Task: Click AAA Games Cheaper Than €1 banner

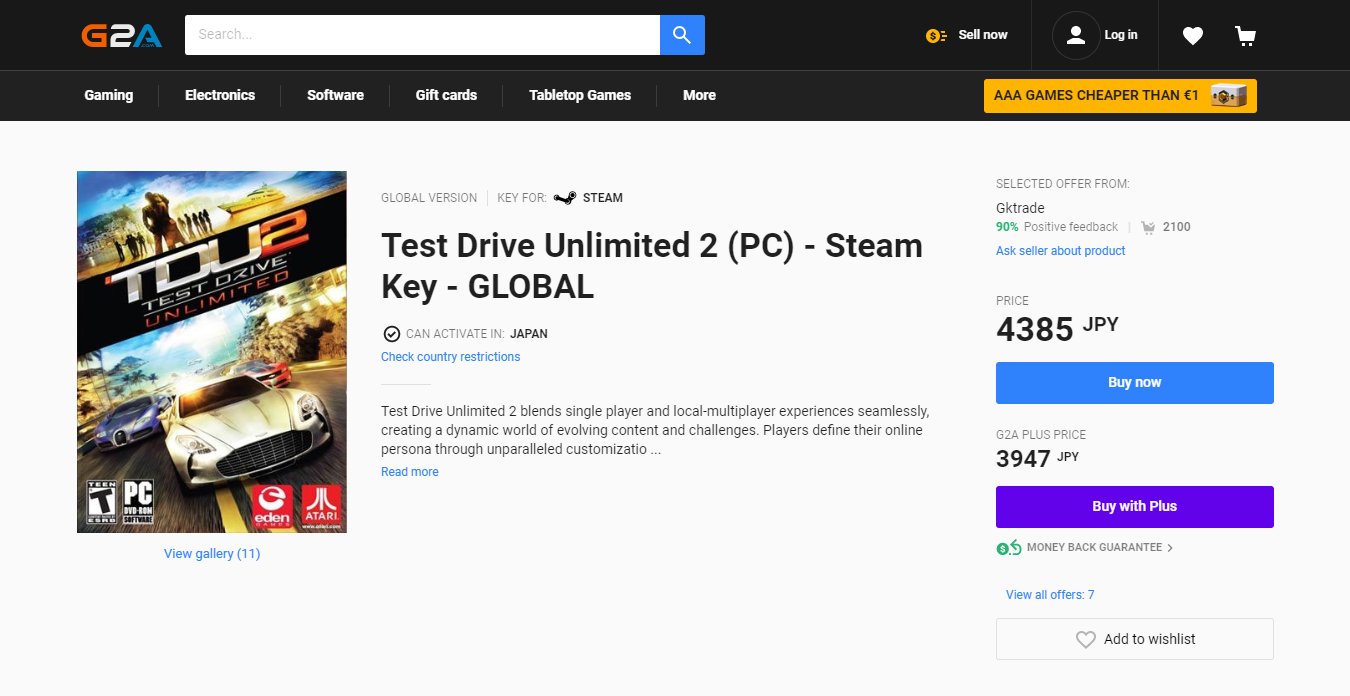Action: (x=1120, y=96)
